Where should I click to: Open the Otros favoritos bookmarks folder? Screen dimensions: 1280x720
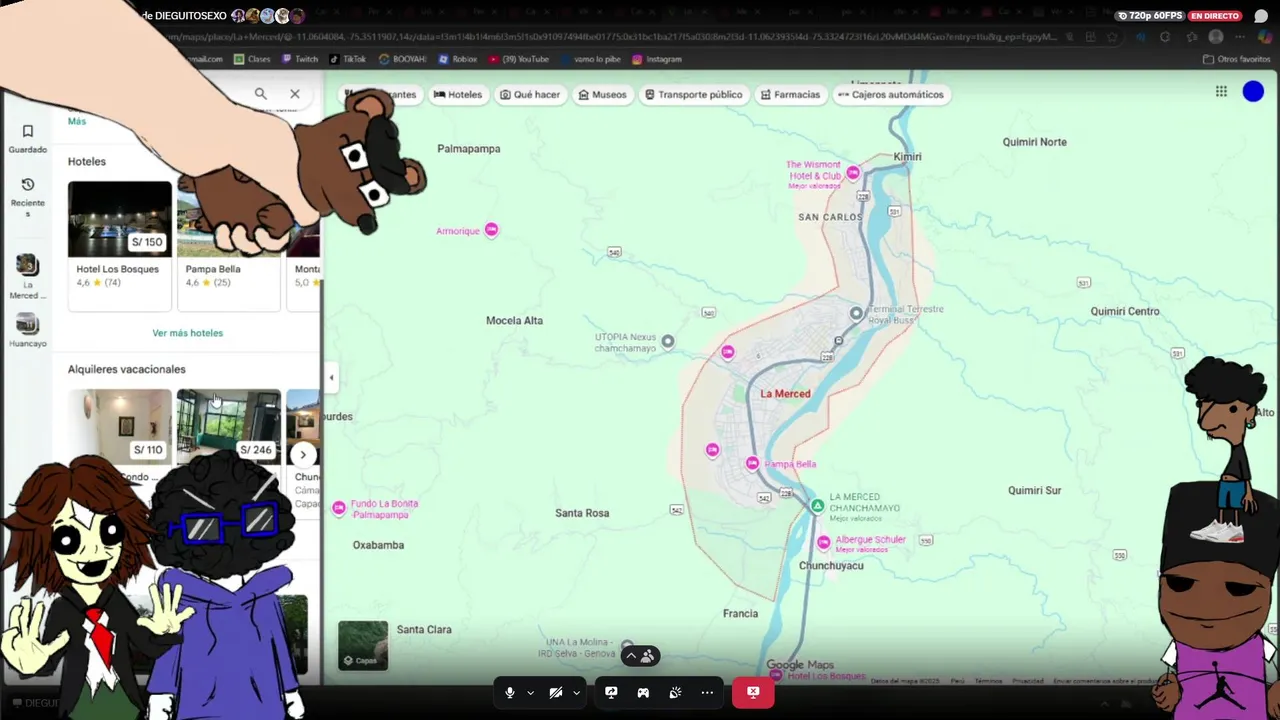tap(1236, 59)
